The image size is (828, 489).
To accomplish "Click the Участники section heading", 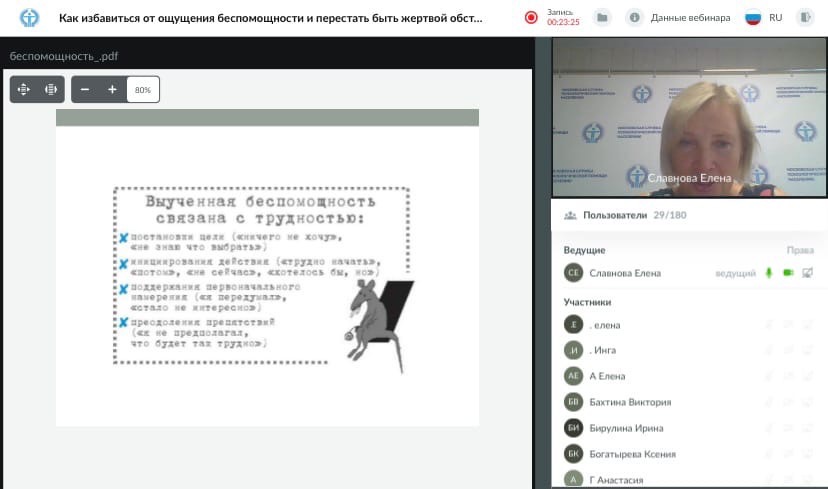I will [587, 302].
